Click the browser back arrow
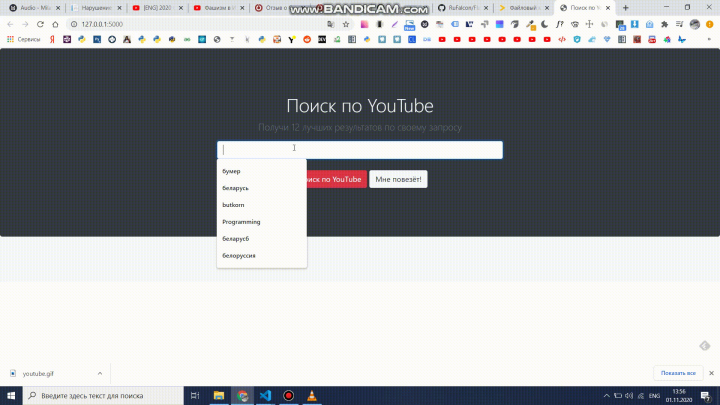 tap(10, 24)
